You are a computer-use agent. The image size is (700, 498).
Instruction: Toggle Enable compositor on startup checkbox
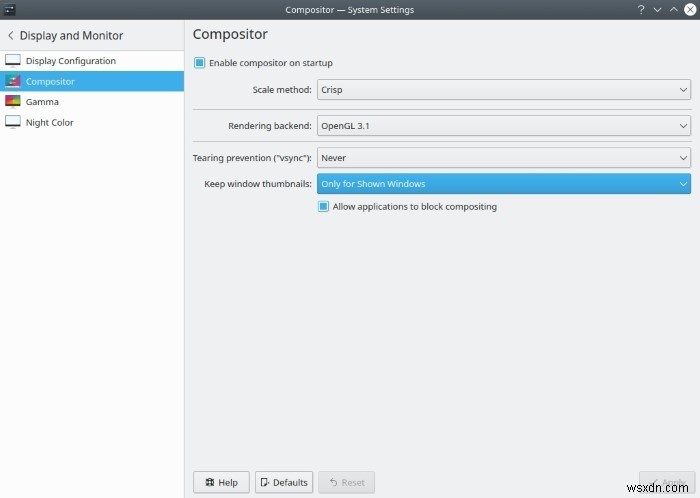[x=200, y=63]
